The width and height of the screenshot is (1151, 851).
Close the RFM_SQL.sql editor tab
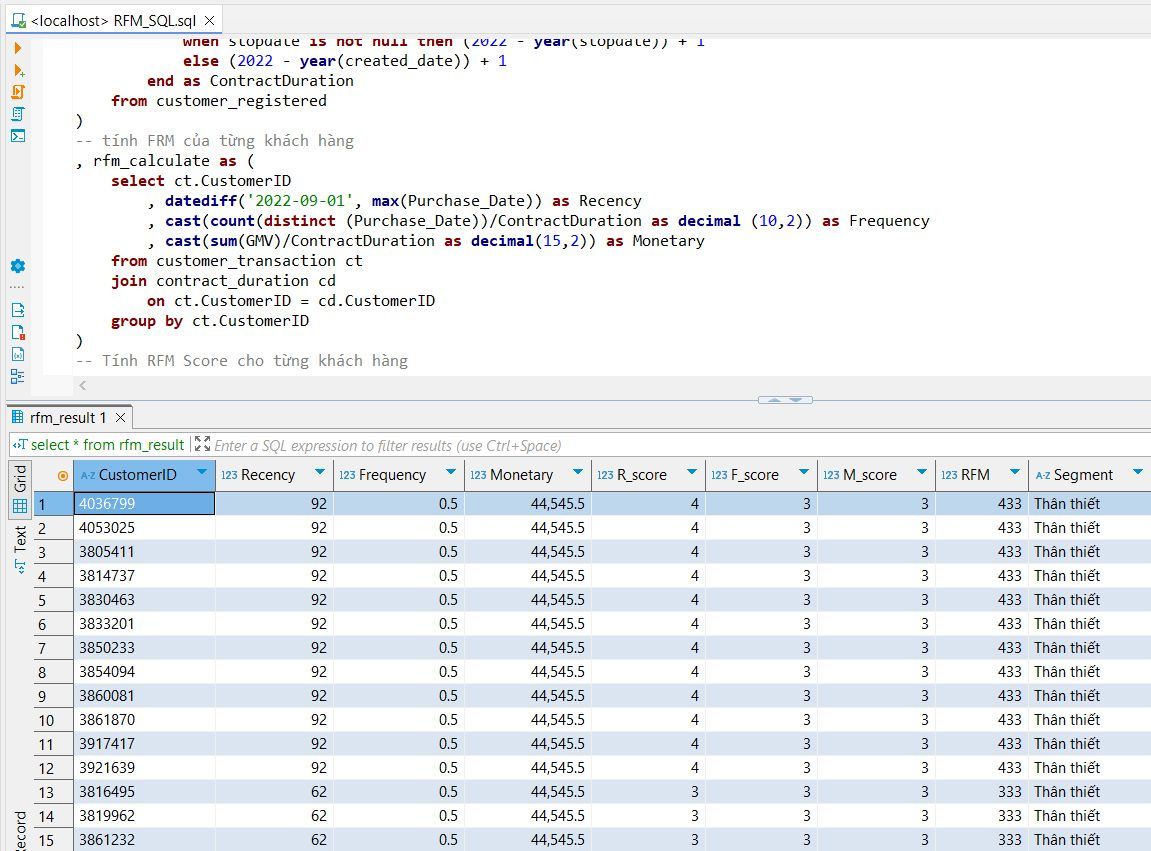point(209,21)
